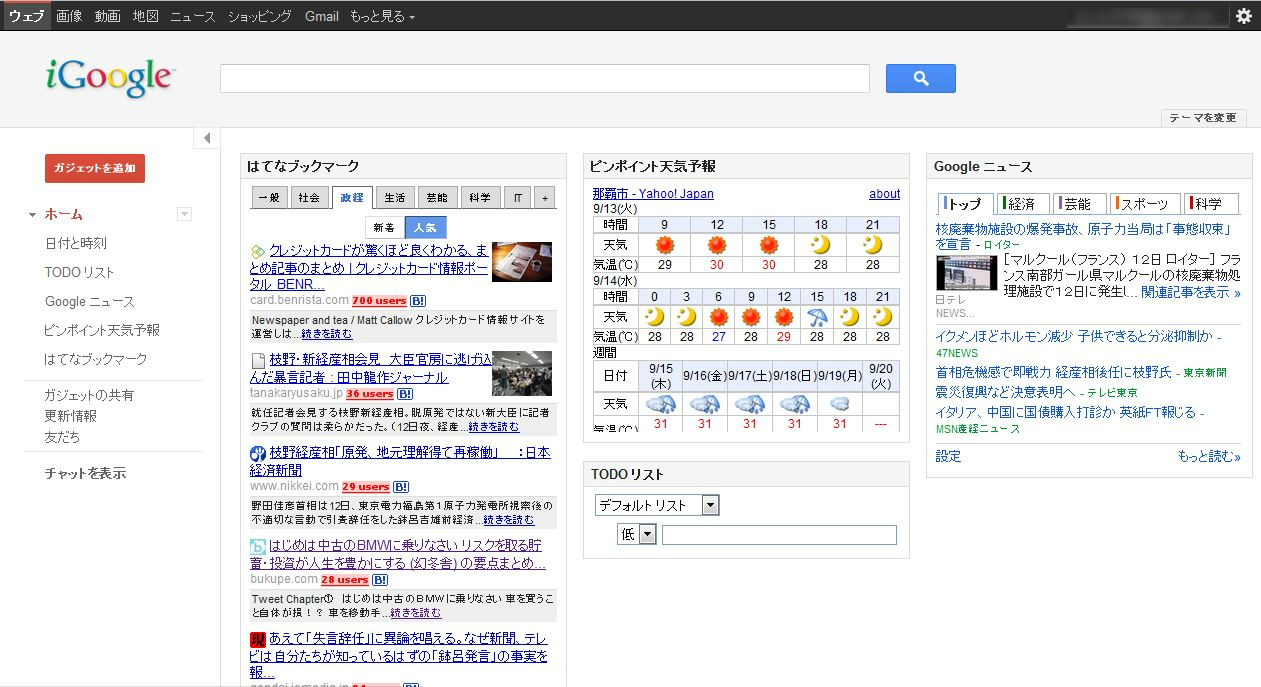Image resolution: width=1261 pixels, height=687 pixels.
Task: Open 日付と時刻 in the left sidebar
Action: pyautogui.click(x=75, y=243)
